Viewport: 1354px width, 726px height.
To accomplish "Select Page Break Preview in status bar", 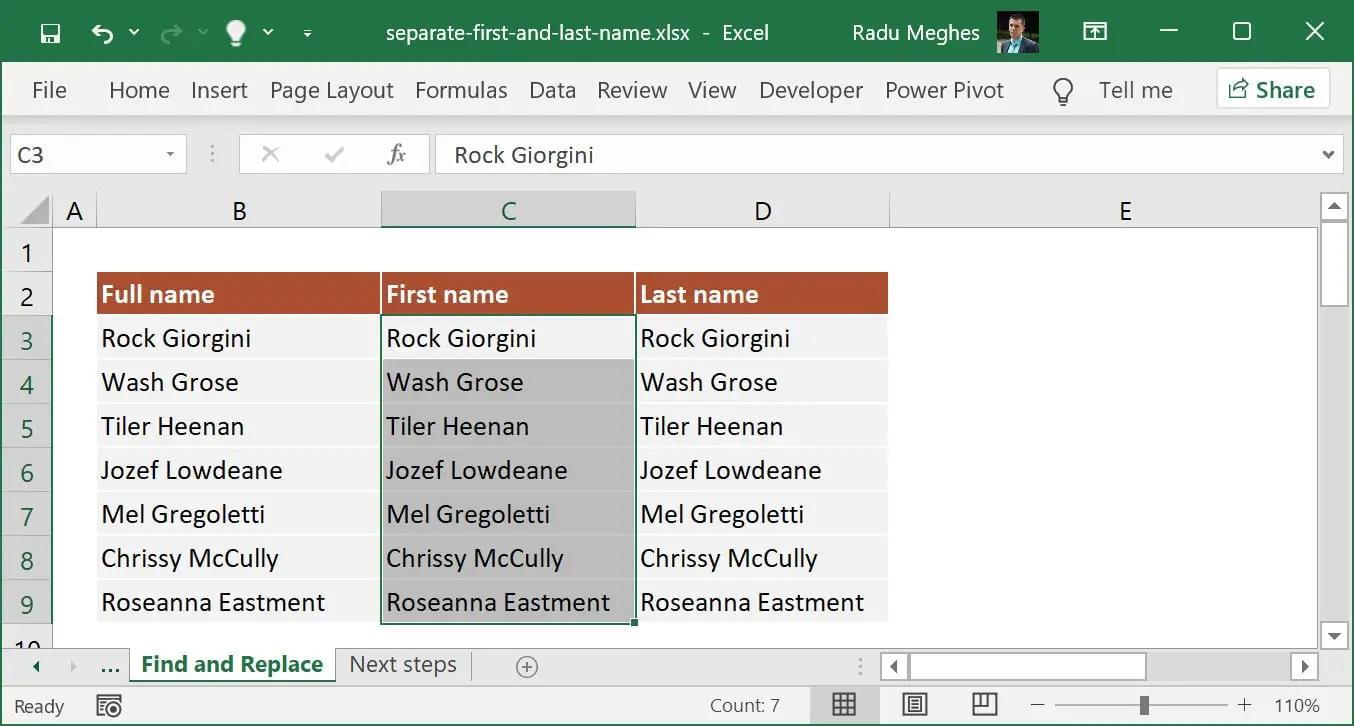I will click(984, 705).
